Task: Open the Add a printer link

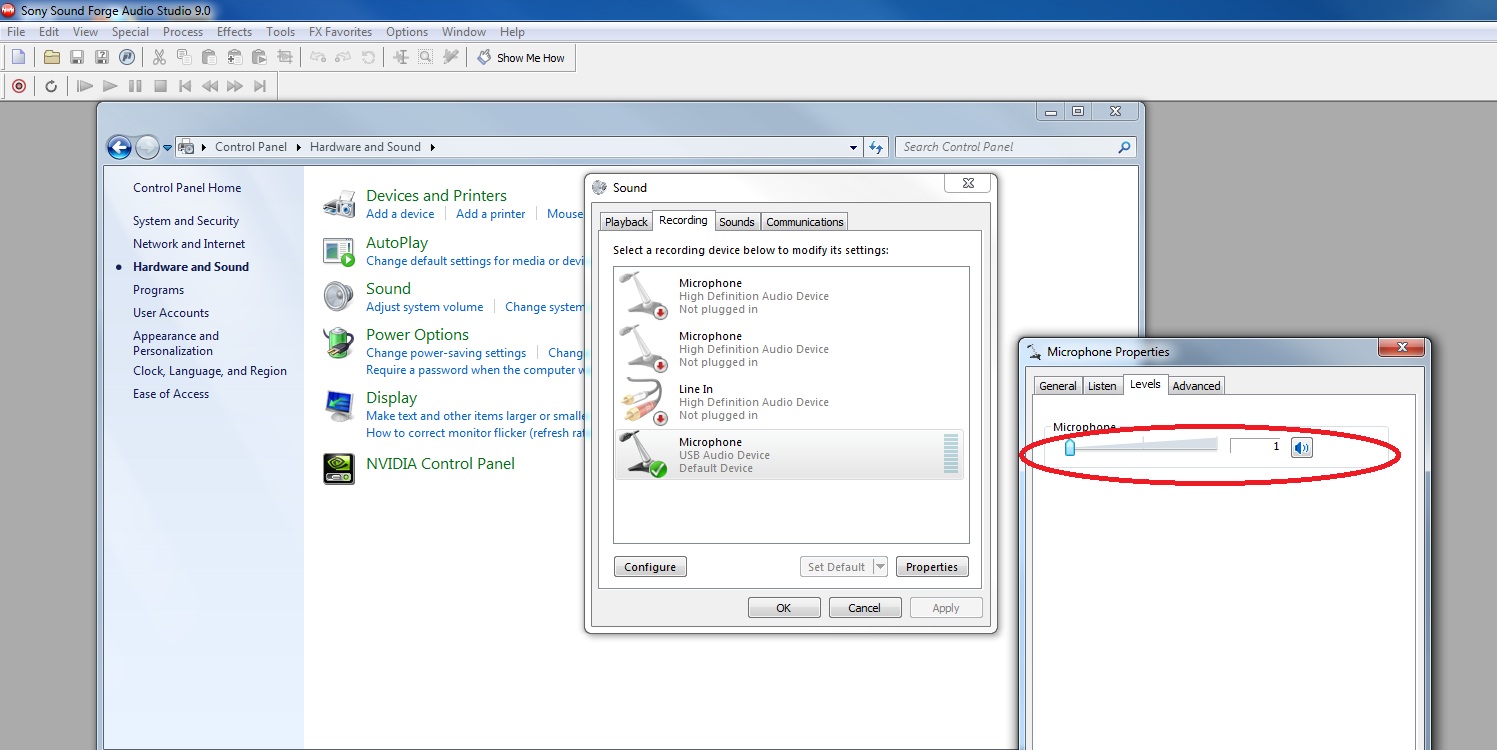Action: pyautogui.click(x=490, y=214)
